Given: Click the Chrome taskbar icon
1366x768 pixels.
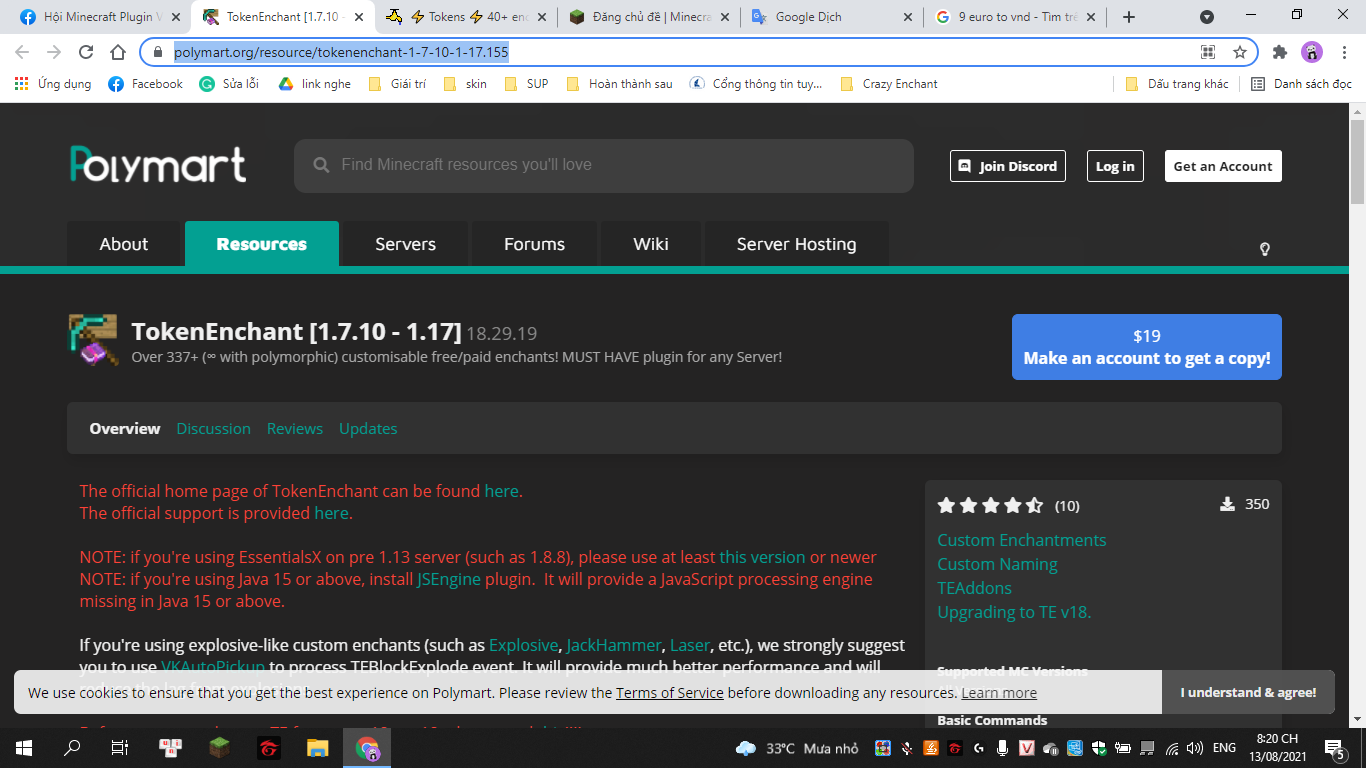Looking at the screenshot, I should tap(367, 747).
